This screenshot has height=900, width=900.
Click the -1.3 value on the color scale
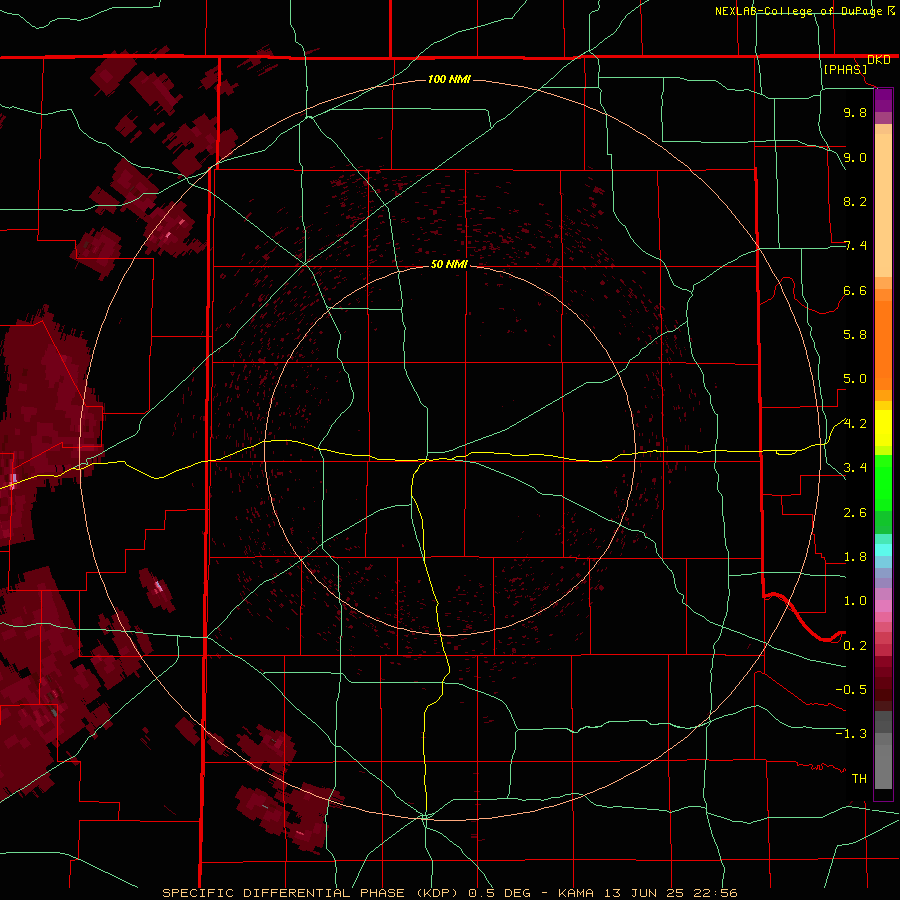[x=851, y=734]
